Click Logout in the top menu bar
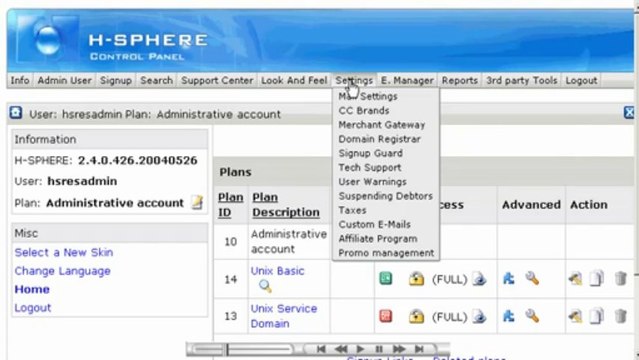The image size is (639, 360). click(581, 80)
